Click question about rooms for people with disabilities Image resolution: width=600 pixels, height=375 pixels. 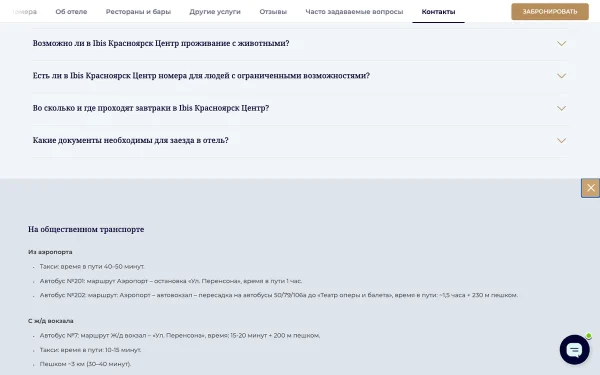coord(201,76)
